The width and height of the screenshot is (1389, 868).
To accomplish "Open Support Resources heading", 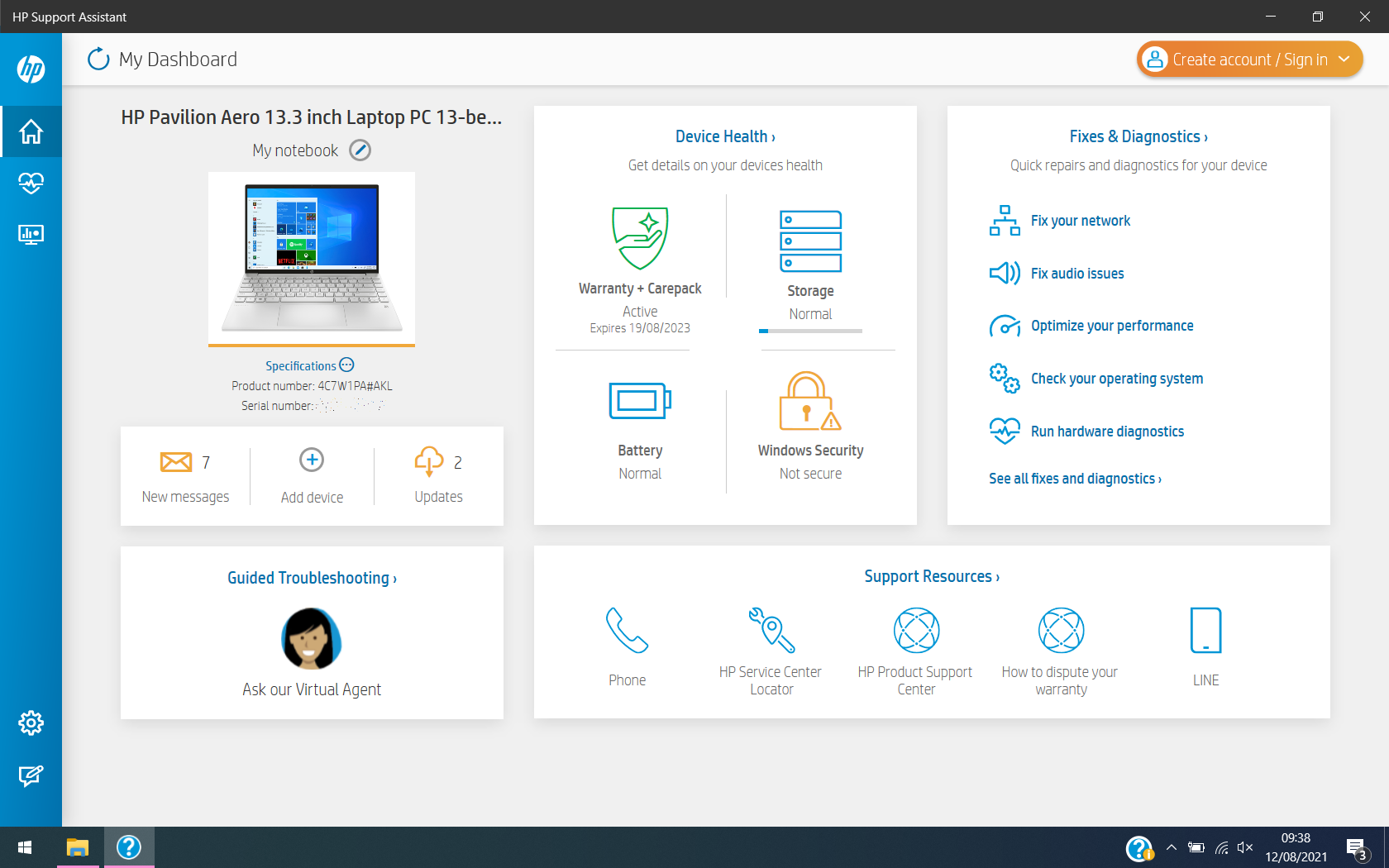I will (932, 576).
